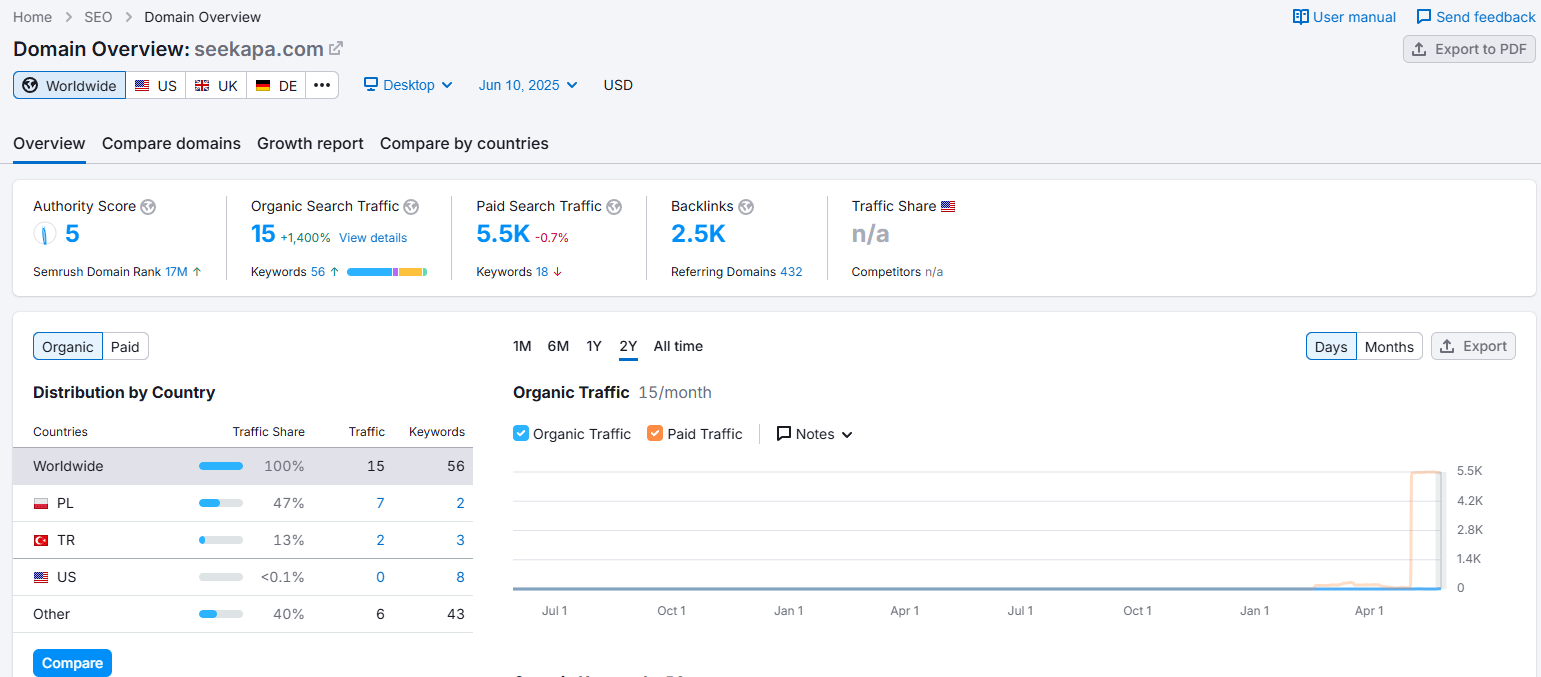Screen dimensions: 1541x677
Task: Select the UK flag database
Action: coord(216,85)
